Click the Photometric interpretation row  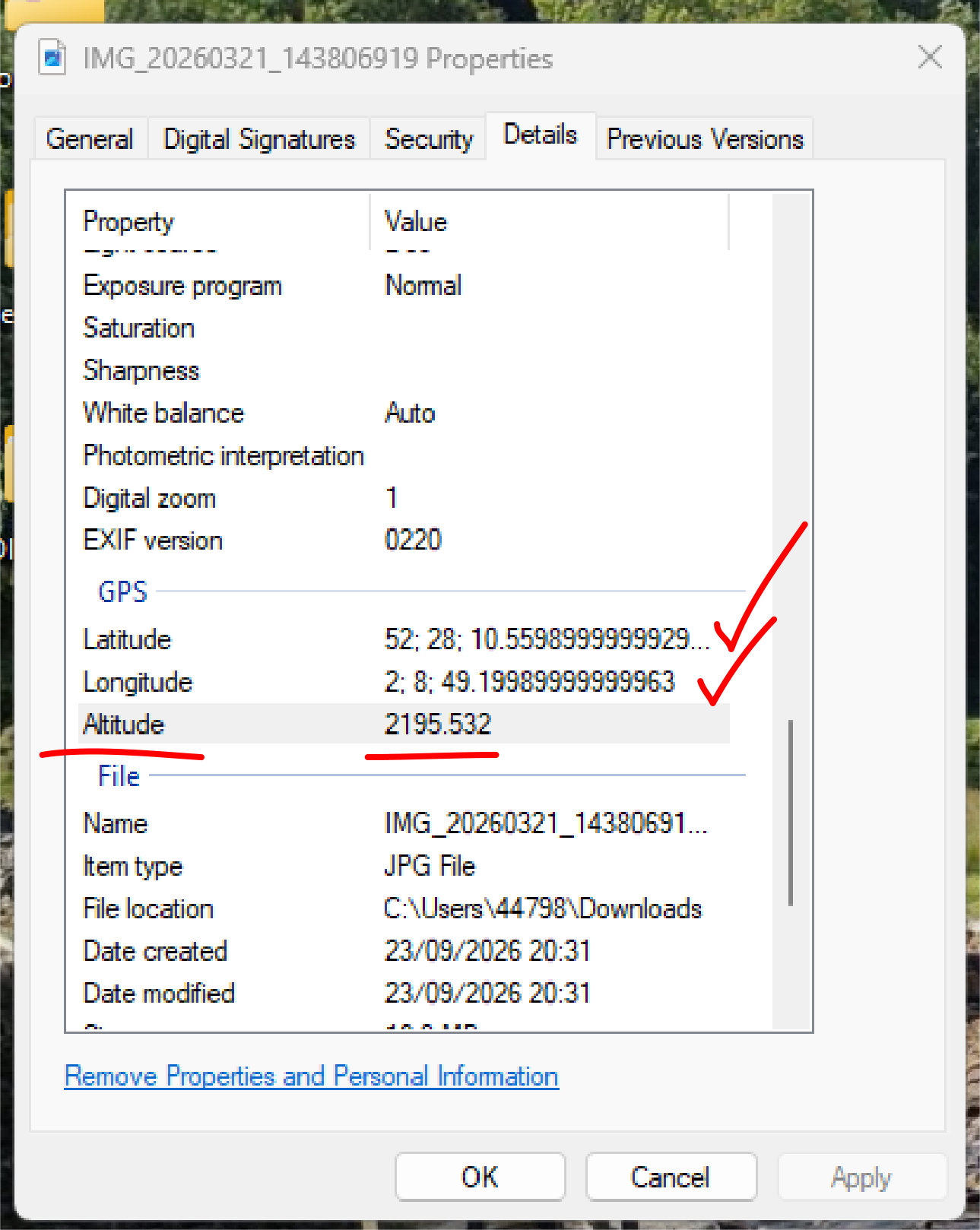(x=404, y=456)
